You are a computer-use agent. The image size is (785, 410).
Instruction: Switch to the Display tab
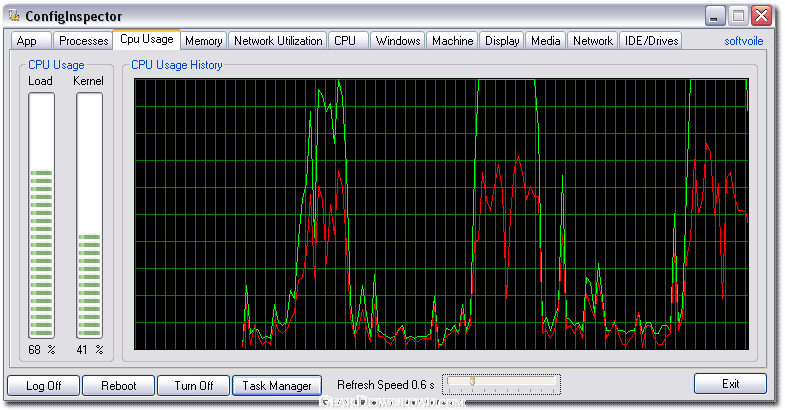502,41
